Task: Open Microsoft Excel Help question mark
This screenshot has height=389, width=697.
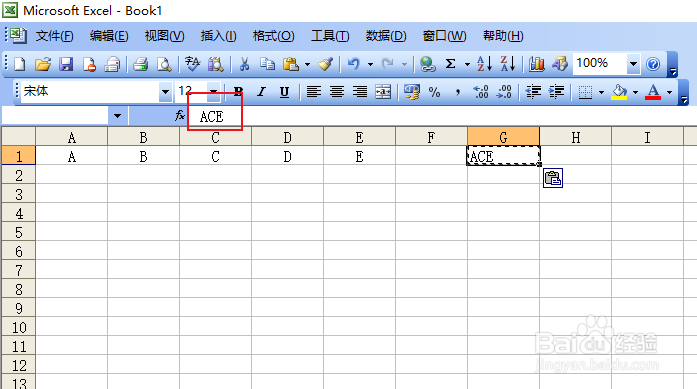Action: tap(653, 64)
